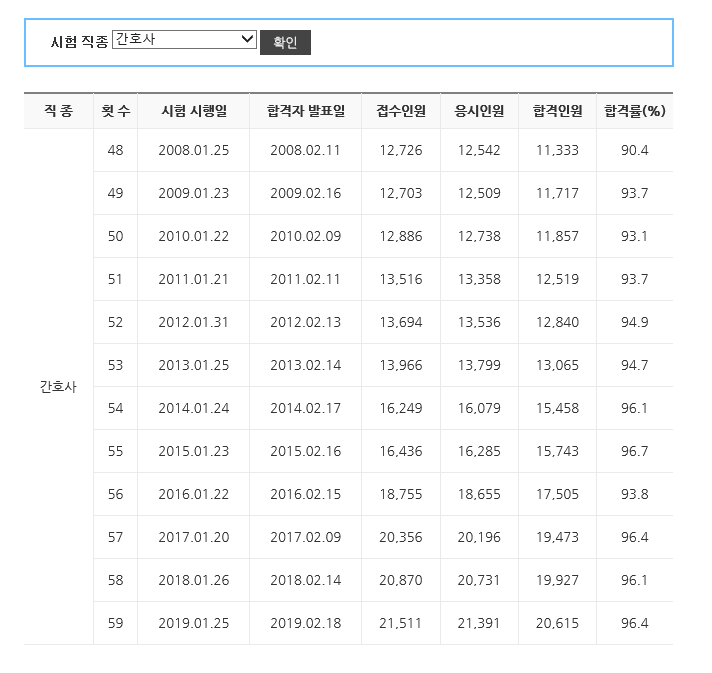Viewport: 712px width, 673px height.
Task: Click the 합격률(%) column header
Action: (635, 111)
